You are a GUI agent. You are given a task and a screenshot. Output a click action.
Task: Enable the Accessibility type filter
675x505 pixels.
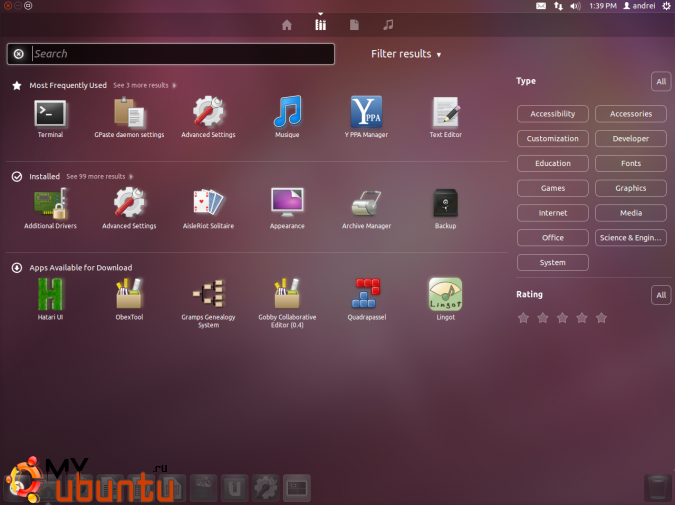pyautogui.click(x=553, y=114)
